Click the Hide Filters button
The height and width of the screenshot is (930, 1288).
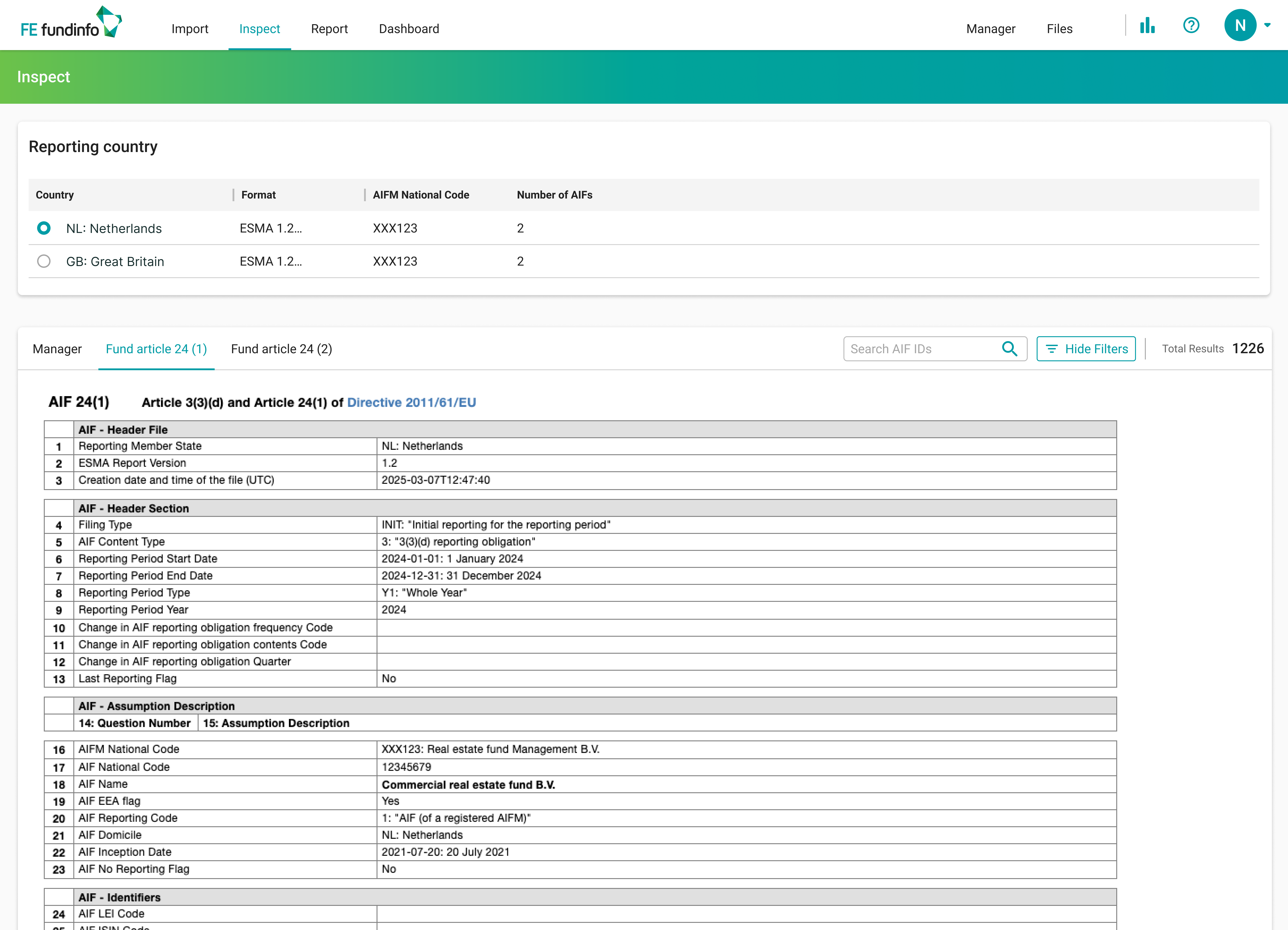click(x=1086, y=349)
